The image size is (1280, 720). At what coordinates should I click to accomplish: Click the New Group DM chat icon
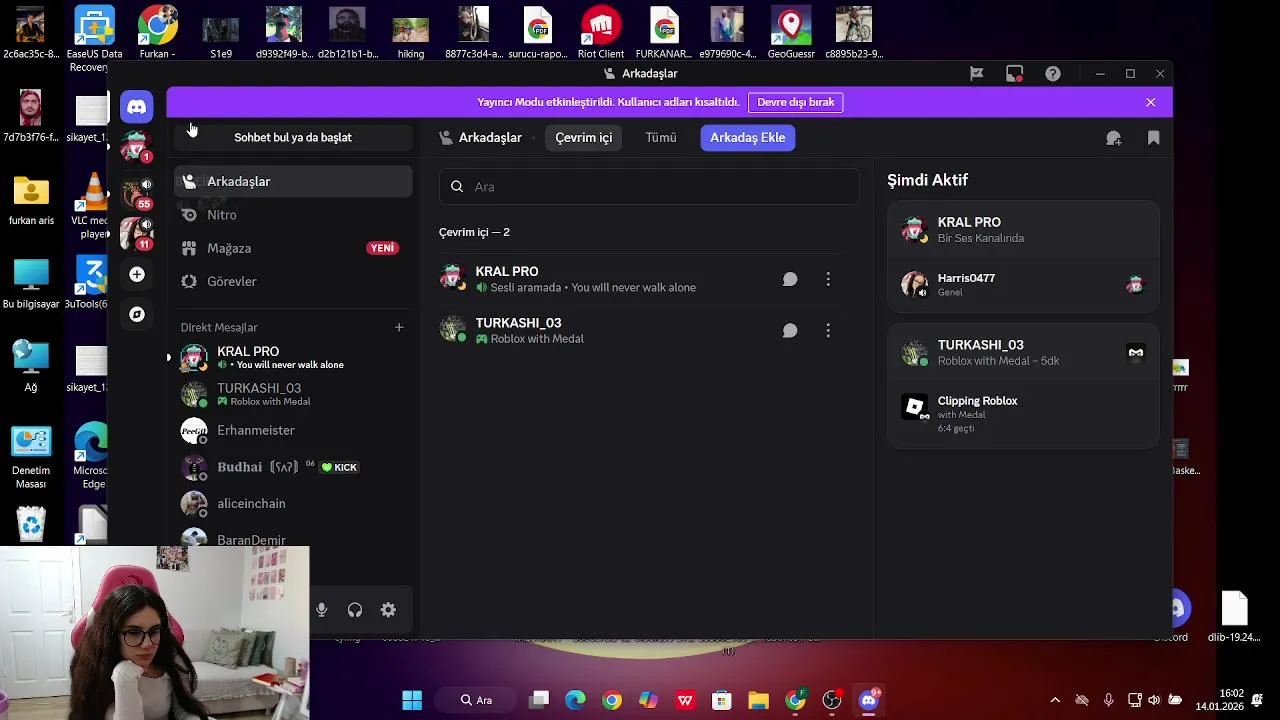(x=1113, y=138)
